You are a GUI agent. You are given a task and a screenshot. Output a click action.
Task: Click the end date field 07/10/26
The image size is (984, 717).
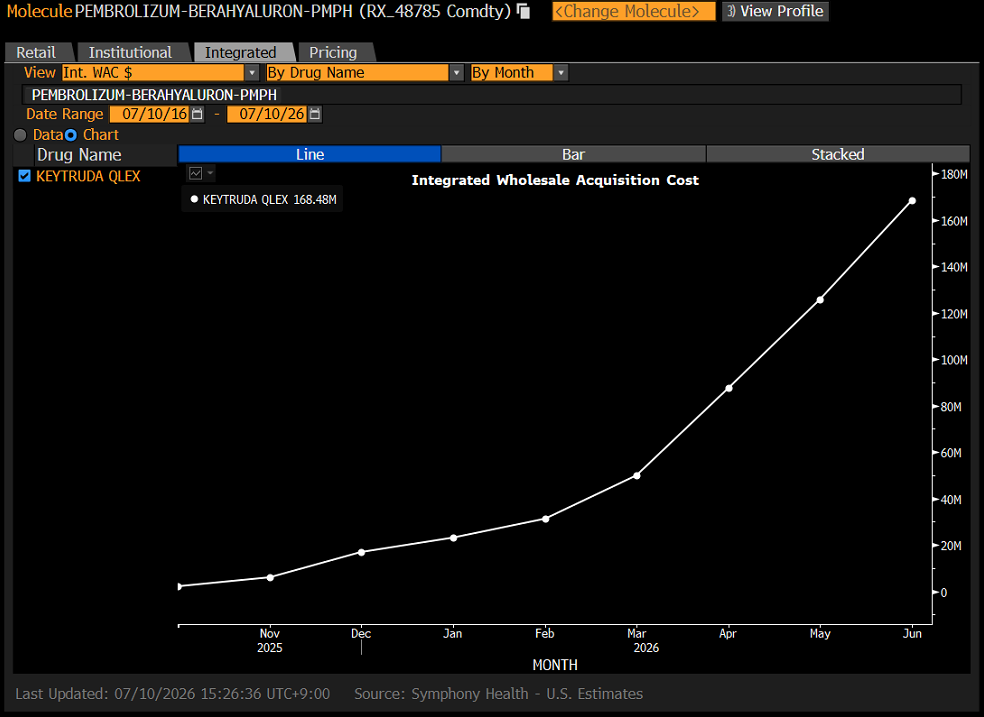(268, 114)
